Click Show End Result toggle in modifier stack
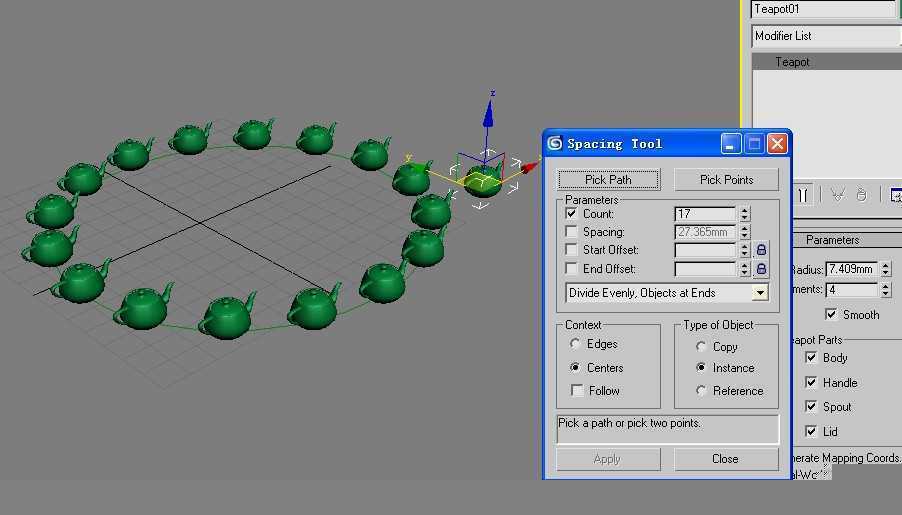The height and width of the screenshot is (515, 902). point(802,195)
